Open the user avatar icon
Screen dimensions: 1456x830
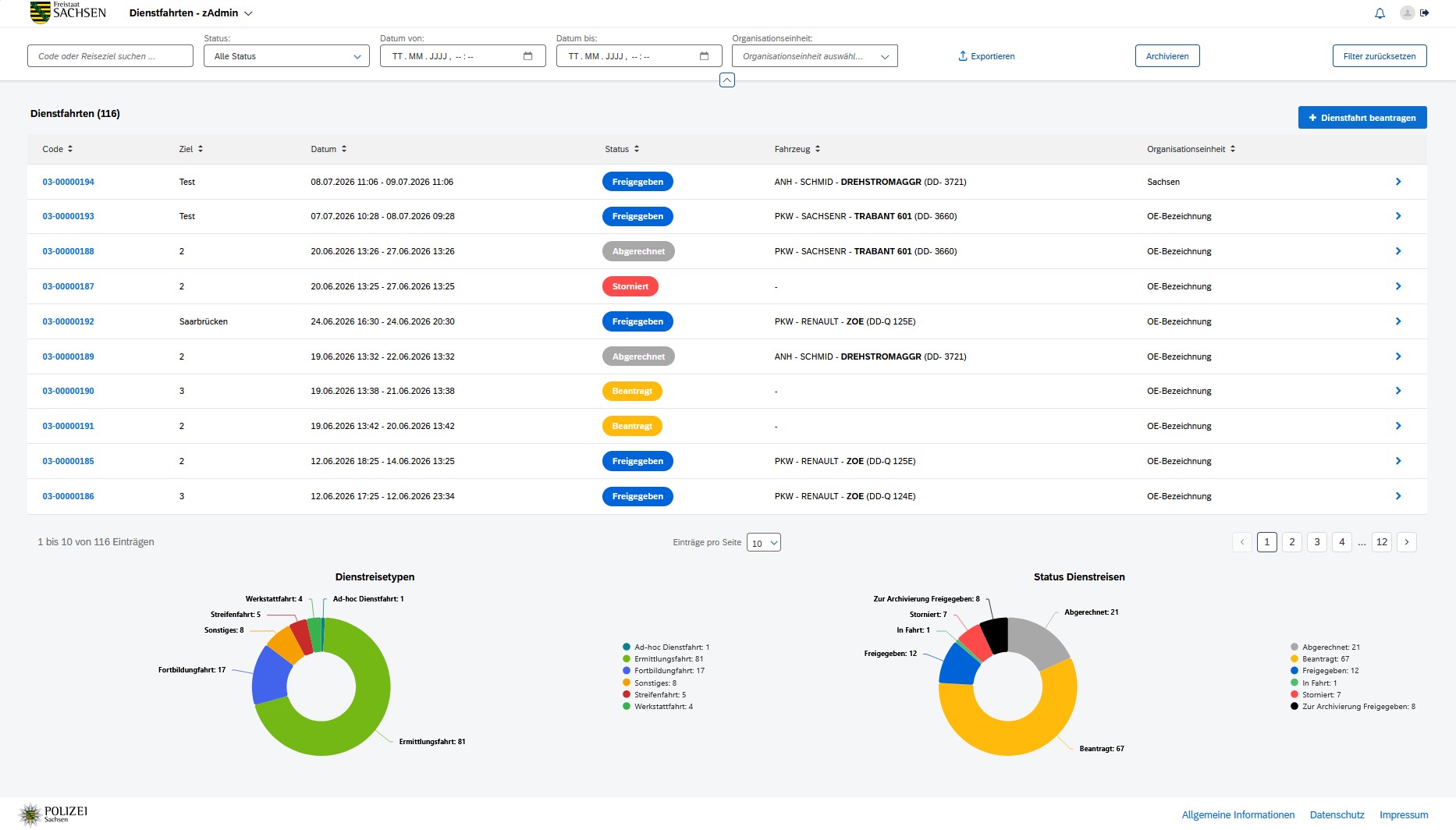pyautogui.click(x=1407, y=12)
